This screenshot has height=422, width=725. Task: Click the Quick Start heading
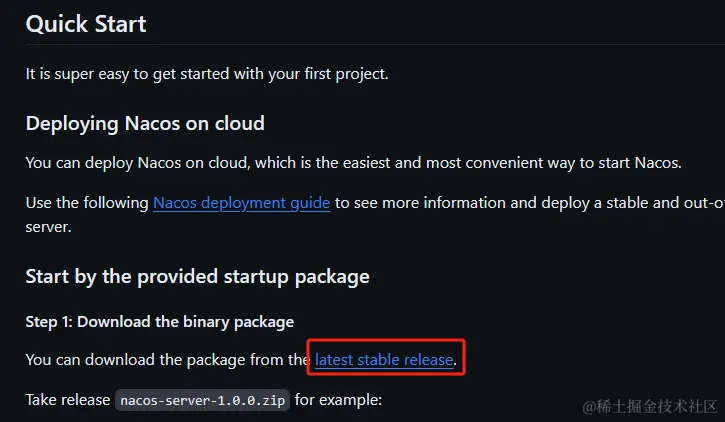point(86,24)
